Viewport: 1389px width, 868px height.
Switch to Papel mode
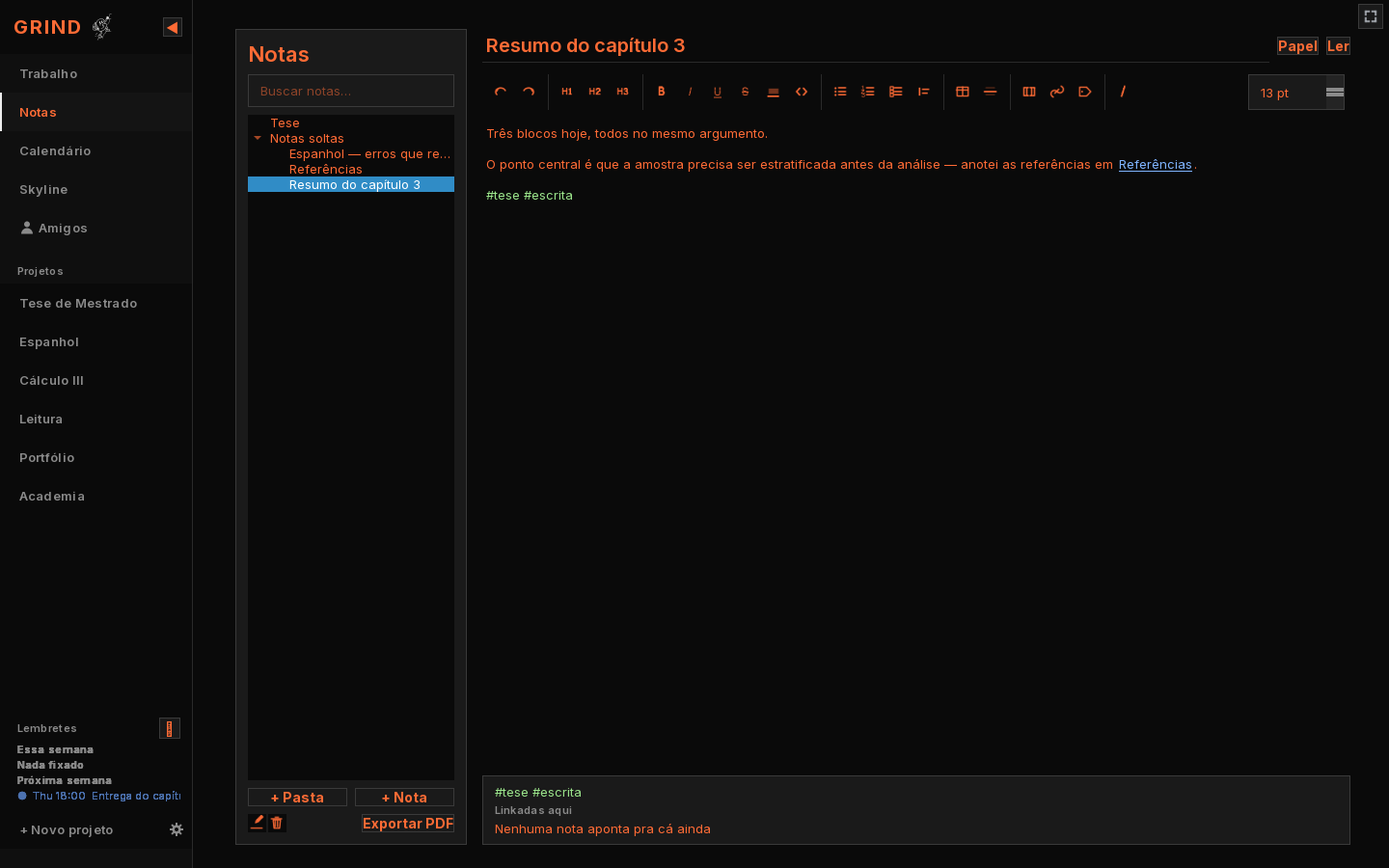1297,45
